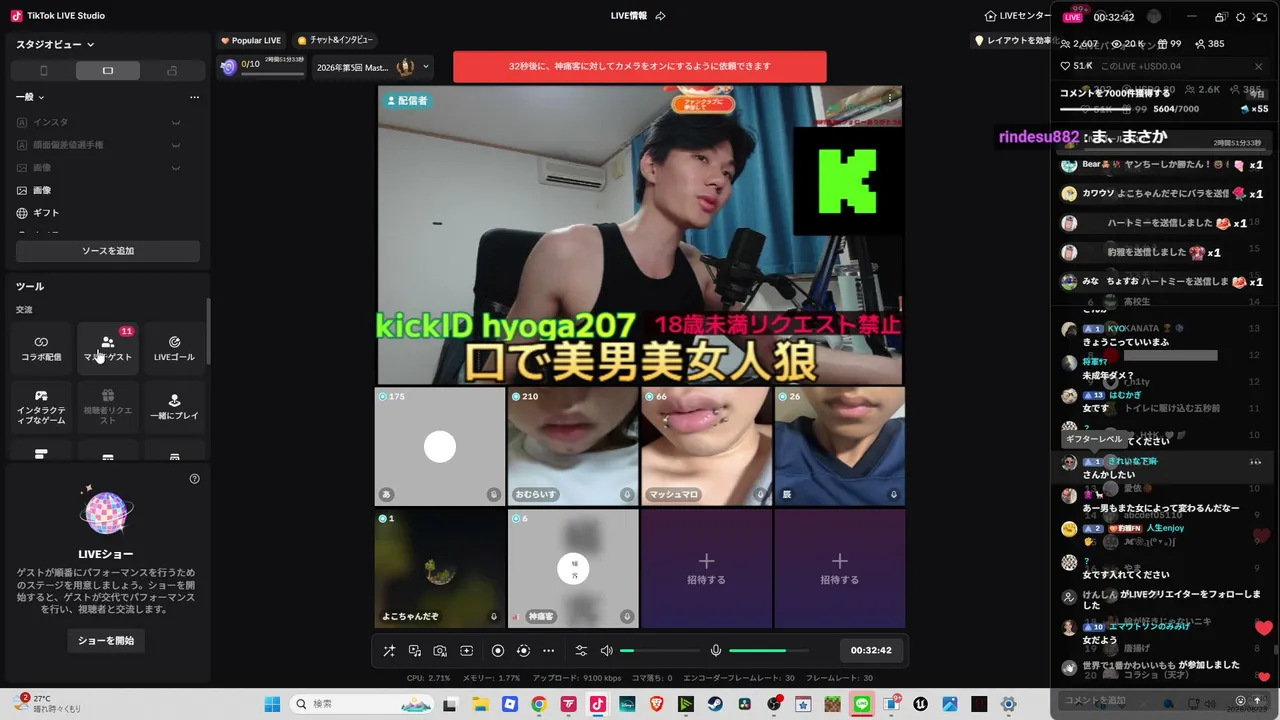Click the media and music icon

tap(414, 651)
